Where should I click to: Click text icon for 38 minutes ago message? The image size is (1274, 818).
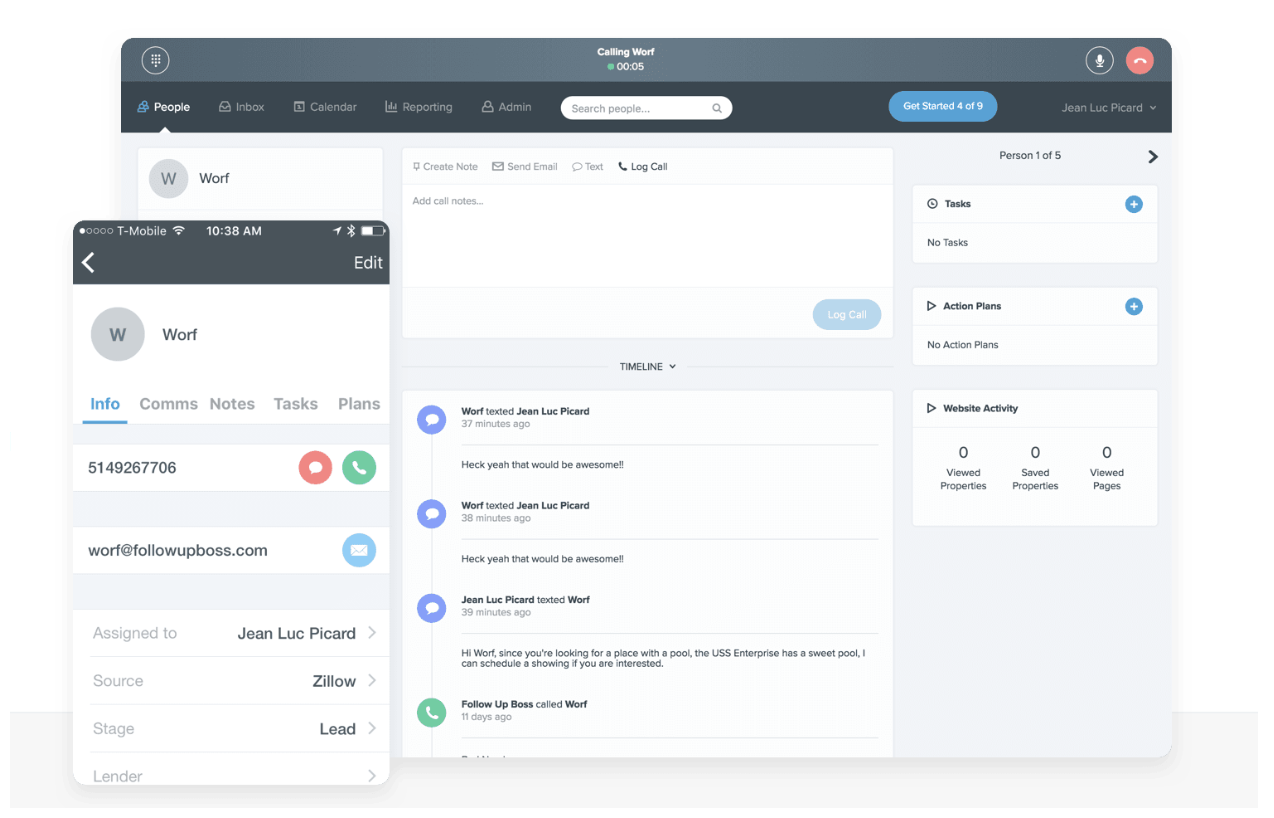[x=432, y=514]
